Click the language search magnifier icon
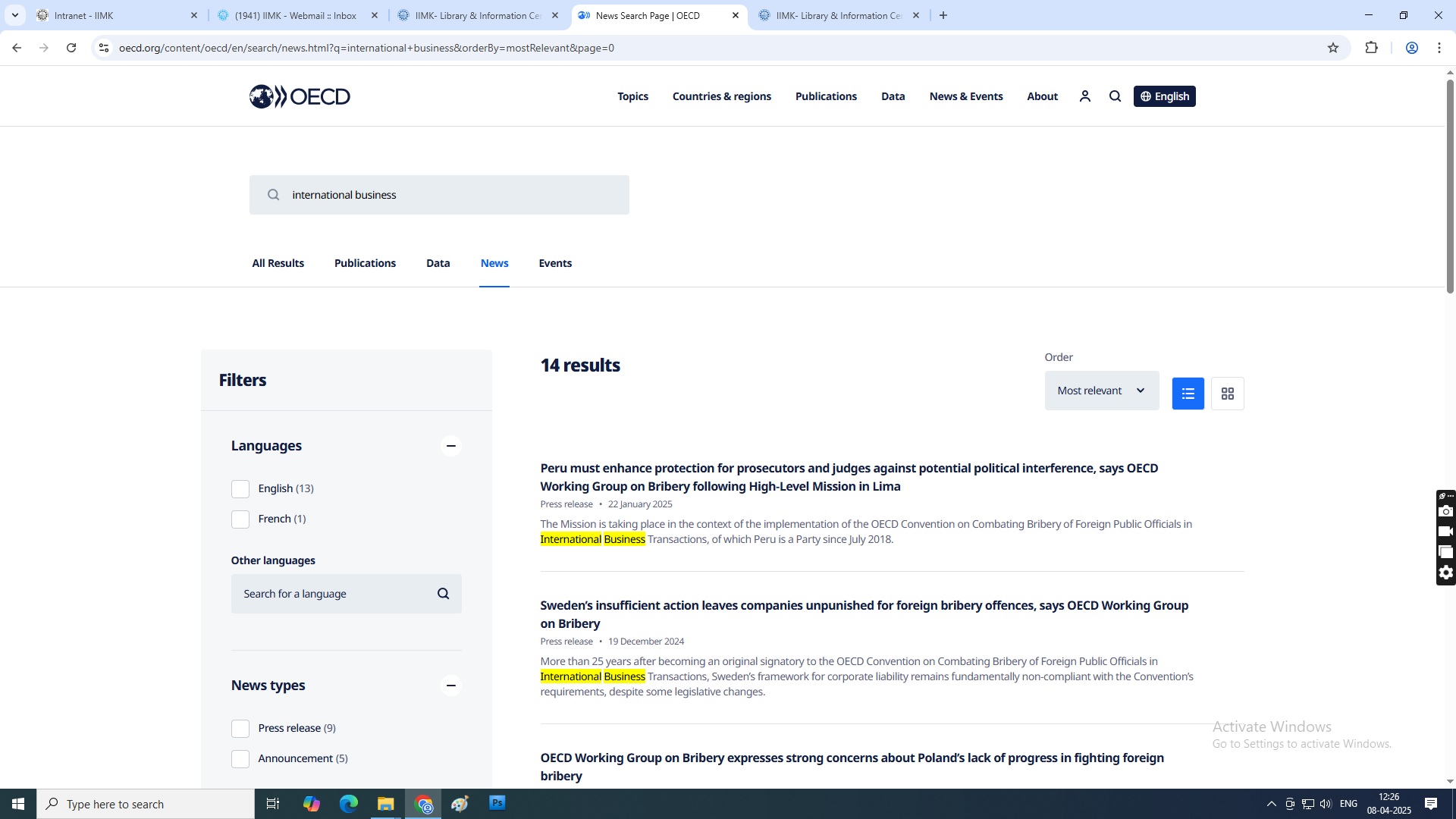1456x819 pixels. 444,594
